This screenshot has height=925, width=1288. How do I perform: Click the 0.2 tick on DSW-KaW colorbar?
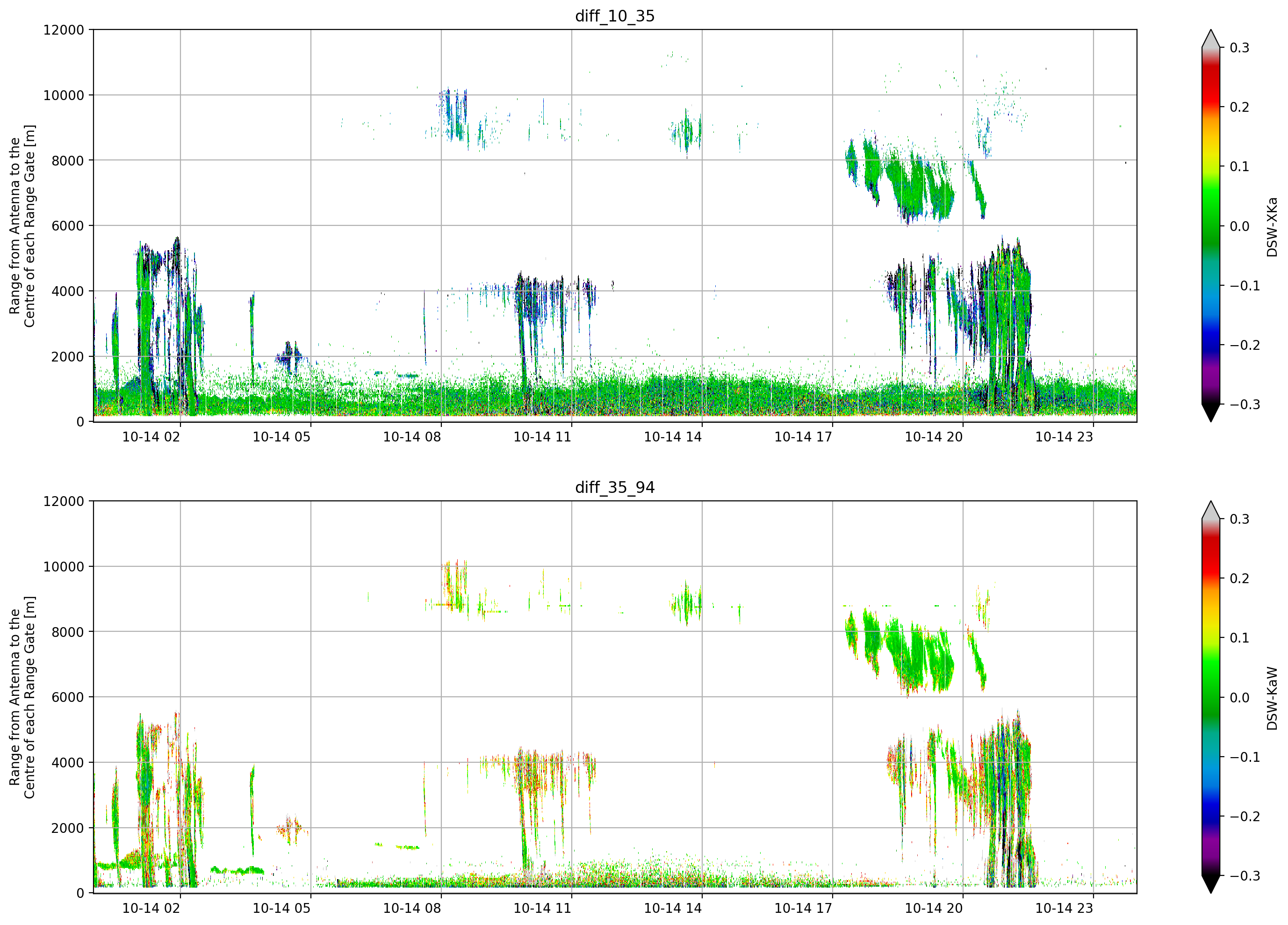click(1239, 578)
